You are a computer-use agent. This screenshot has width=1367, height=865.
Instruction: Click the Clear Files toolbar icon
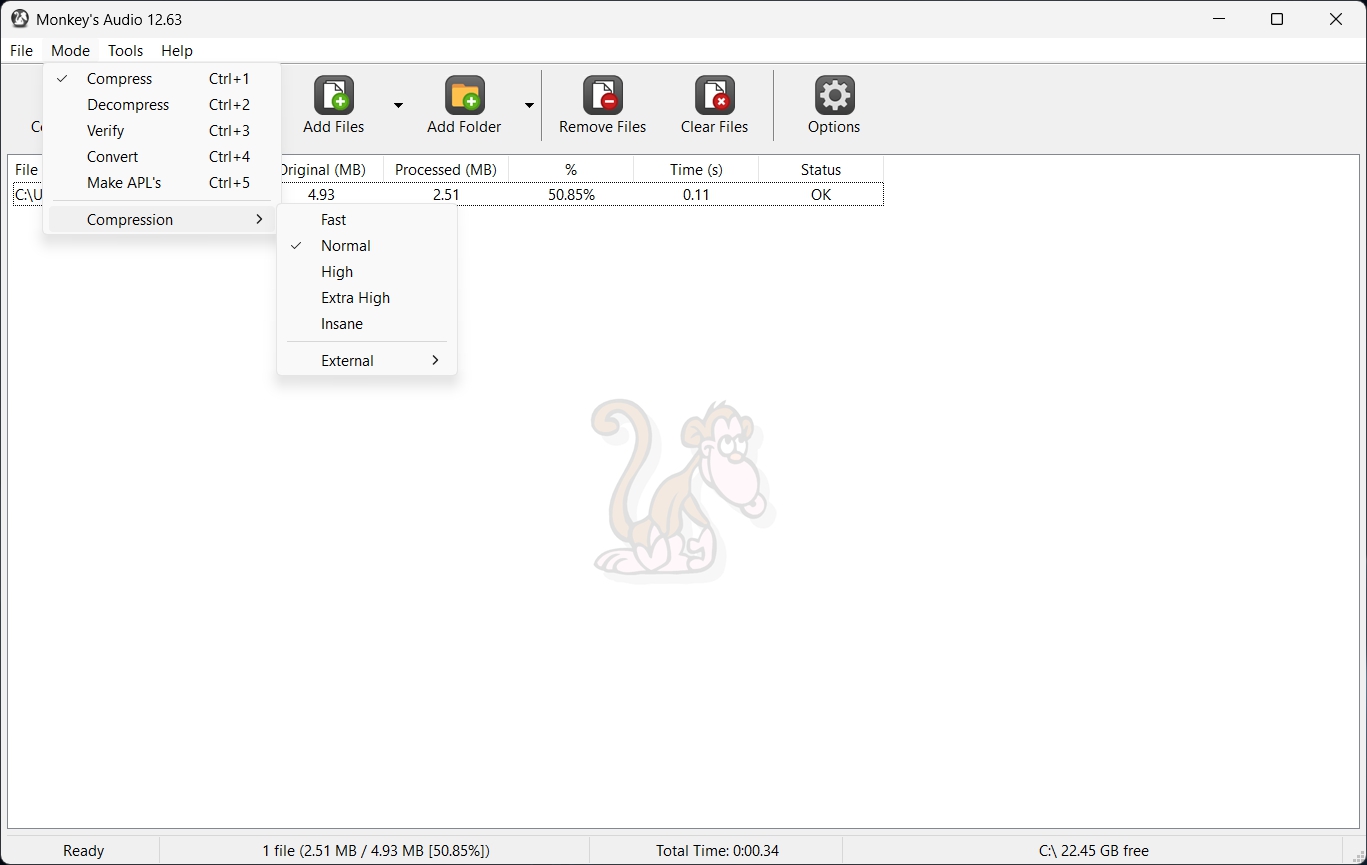coord(715,95)
